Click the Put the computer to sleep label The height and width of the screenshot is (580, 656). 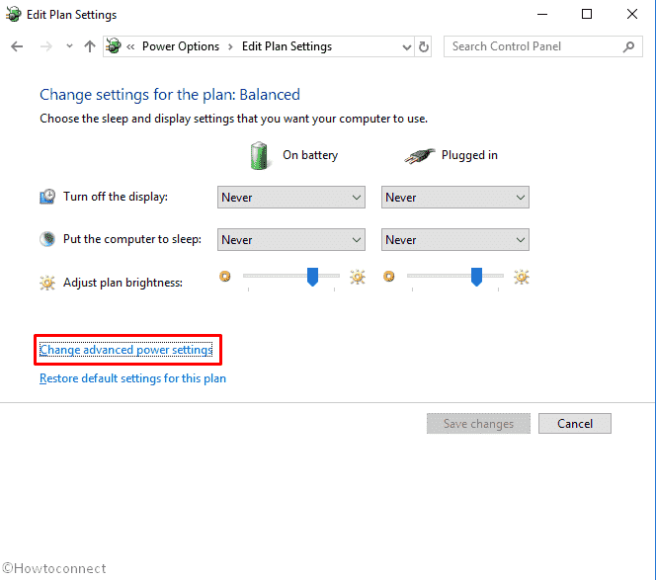pyautogui.click(x=132, y=239)
